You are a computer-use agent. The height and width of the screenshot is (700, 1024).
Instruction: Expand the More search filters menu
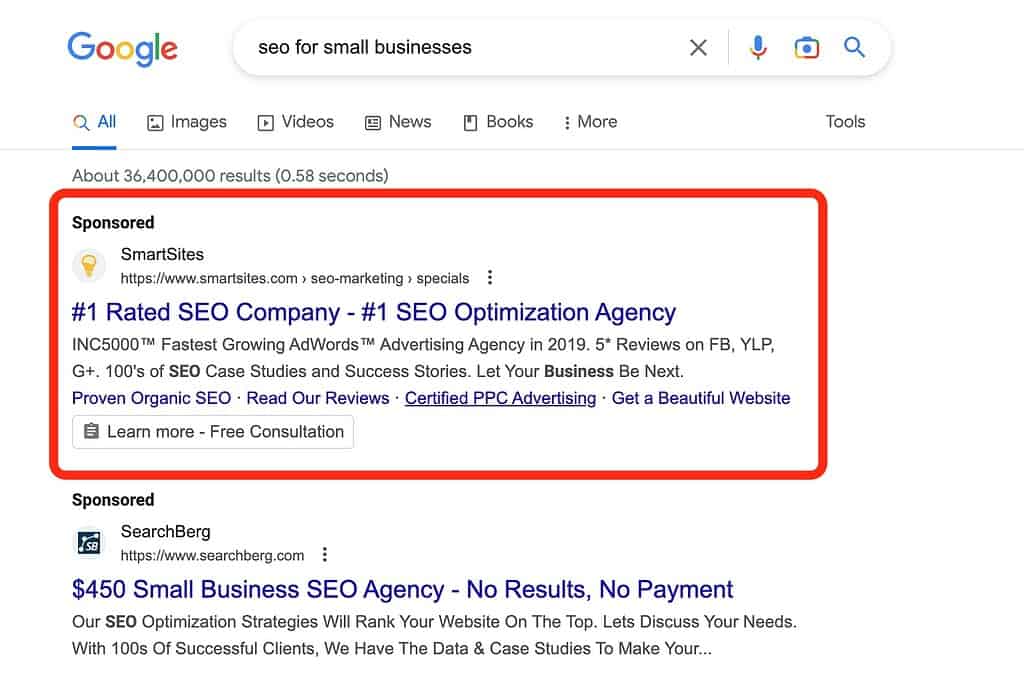click(590, 122)
